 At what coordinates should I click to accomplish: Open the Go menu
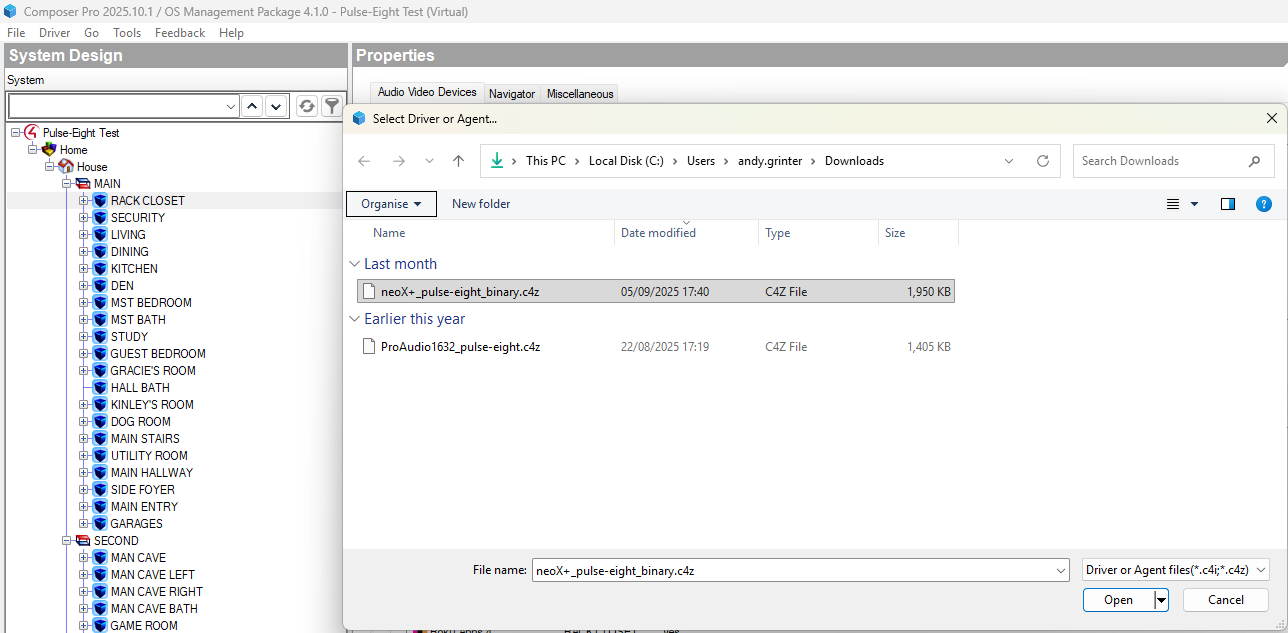pos(92,33)
